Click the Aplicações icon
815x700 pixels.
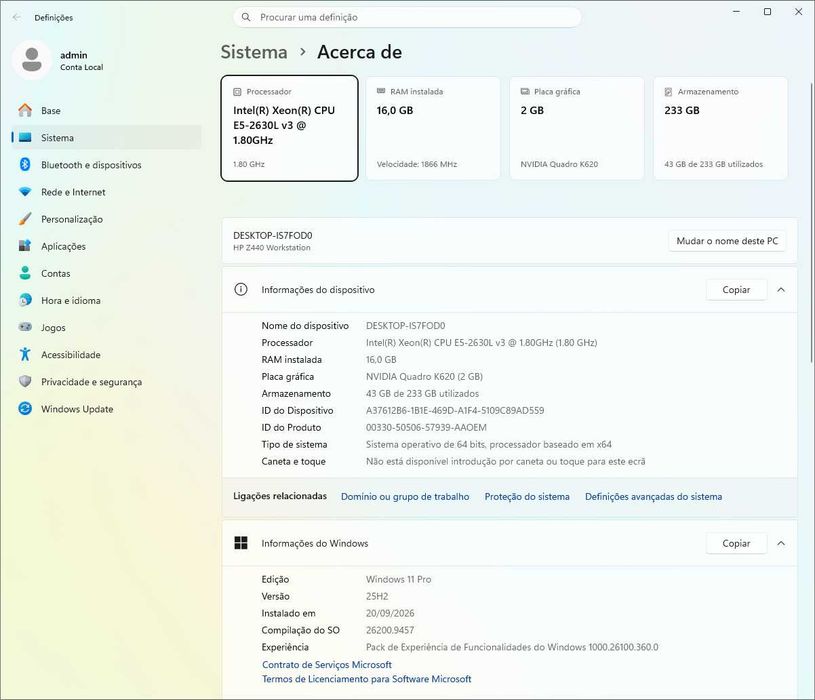coord(25,246)
